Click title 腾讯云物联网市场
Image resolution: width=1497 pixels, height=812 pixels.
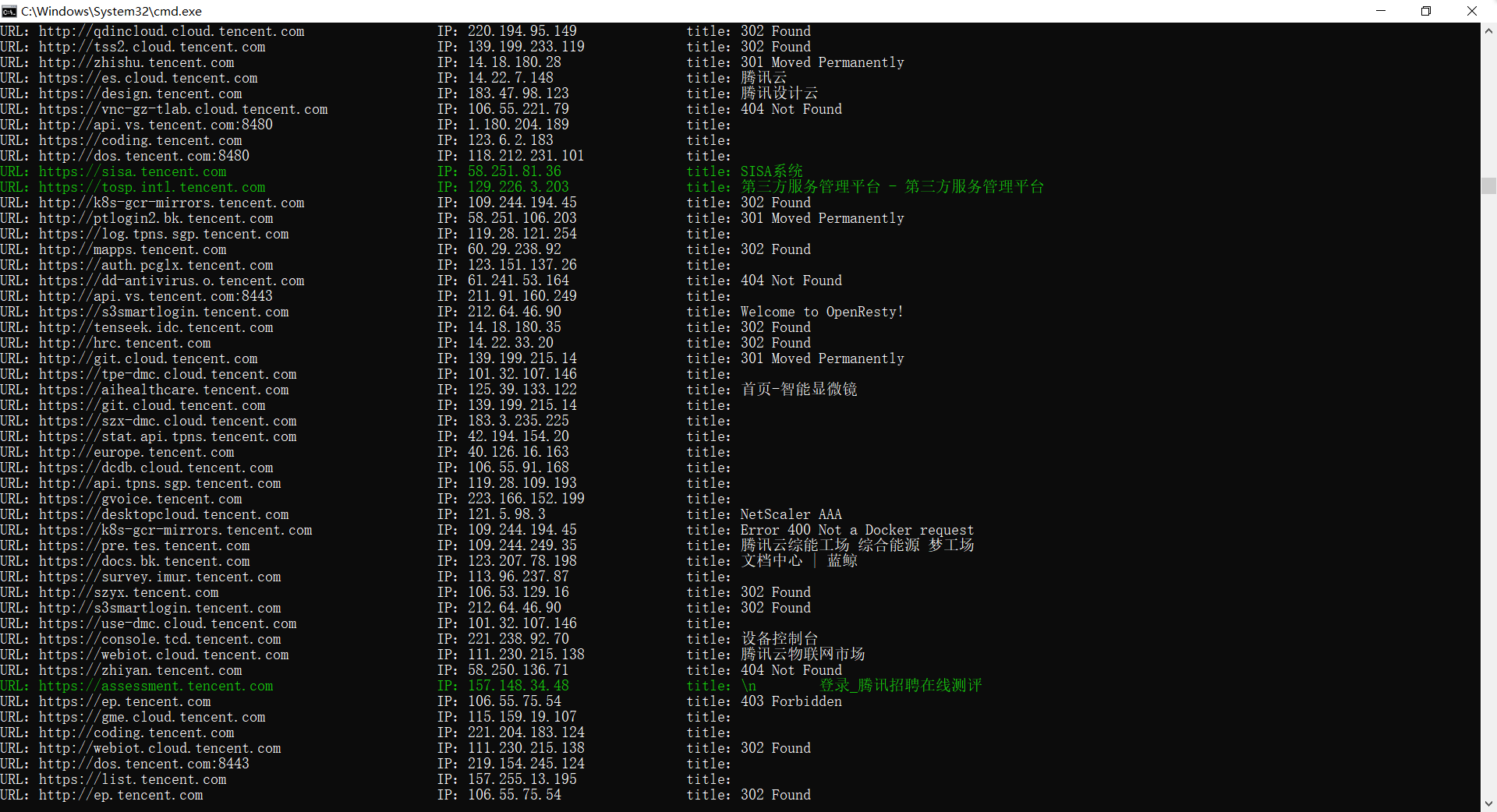coord(803,655)
